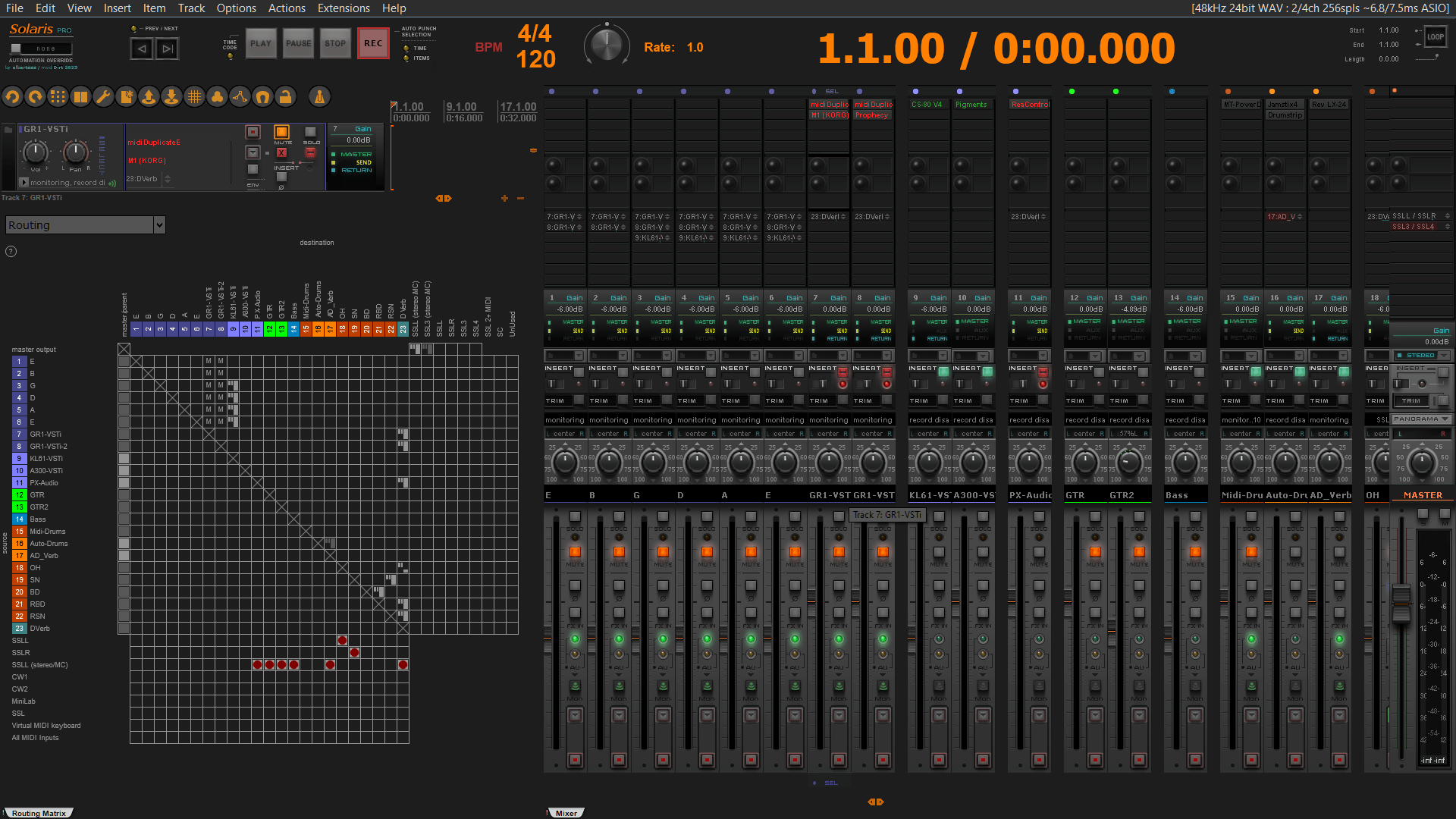This screenshot has width=1456, height=819.
Task: Click the BPM value 120
Action: (535, 59)
